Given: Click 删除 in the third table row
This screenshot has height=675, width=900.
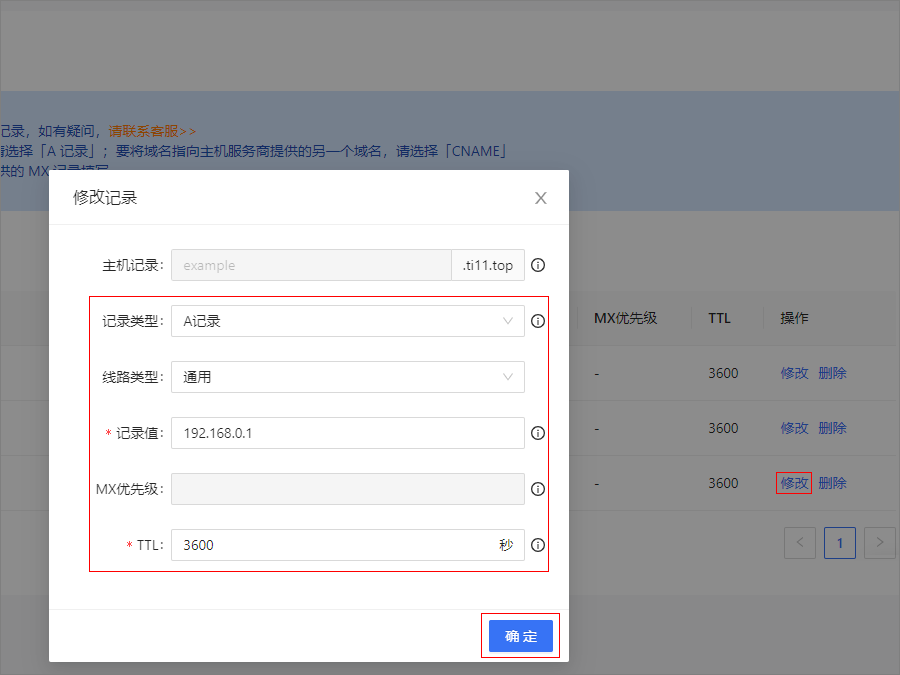Looking at the screenshot, I should [x=832, y=483].
